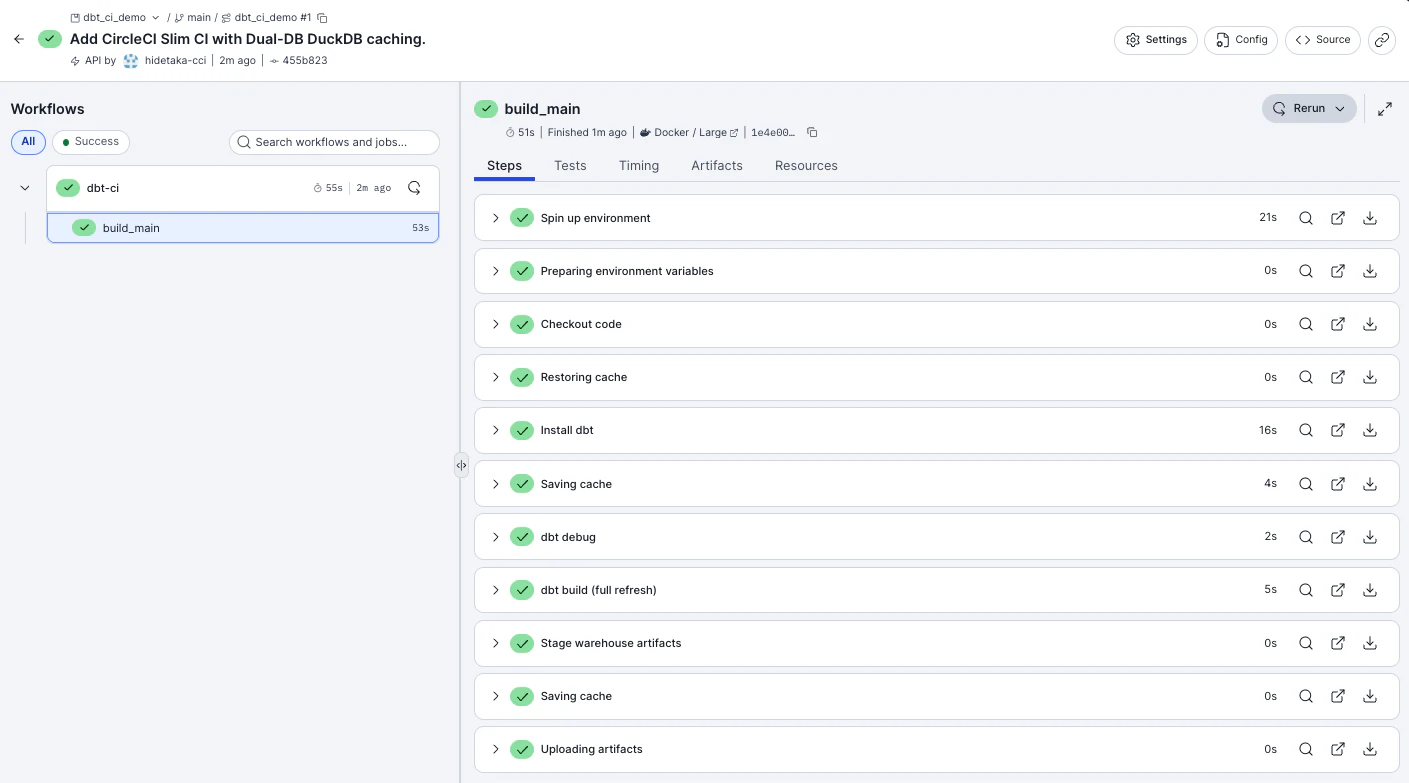Focus the Search workflows and jobs field

pos(334,142)
